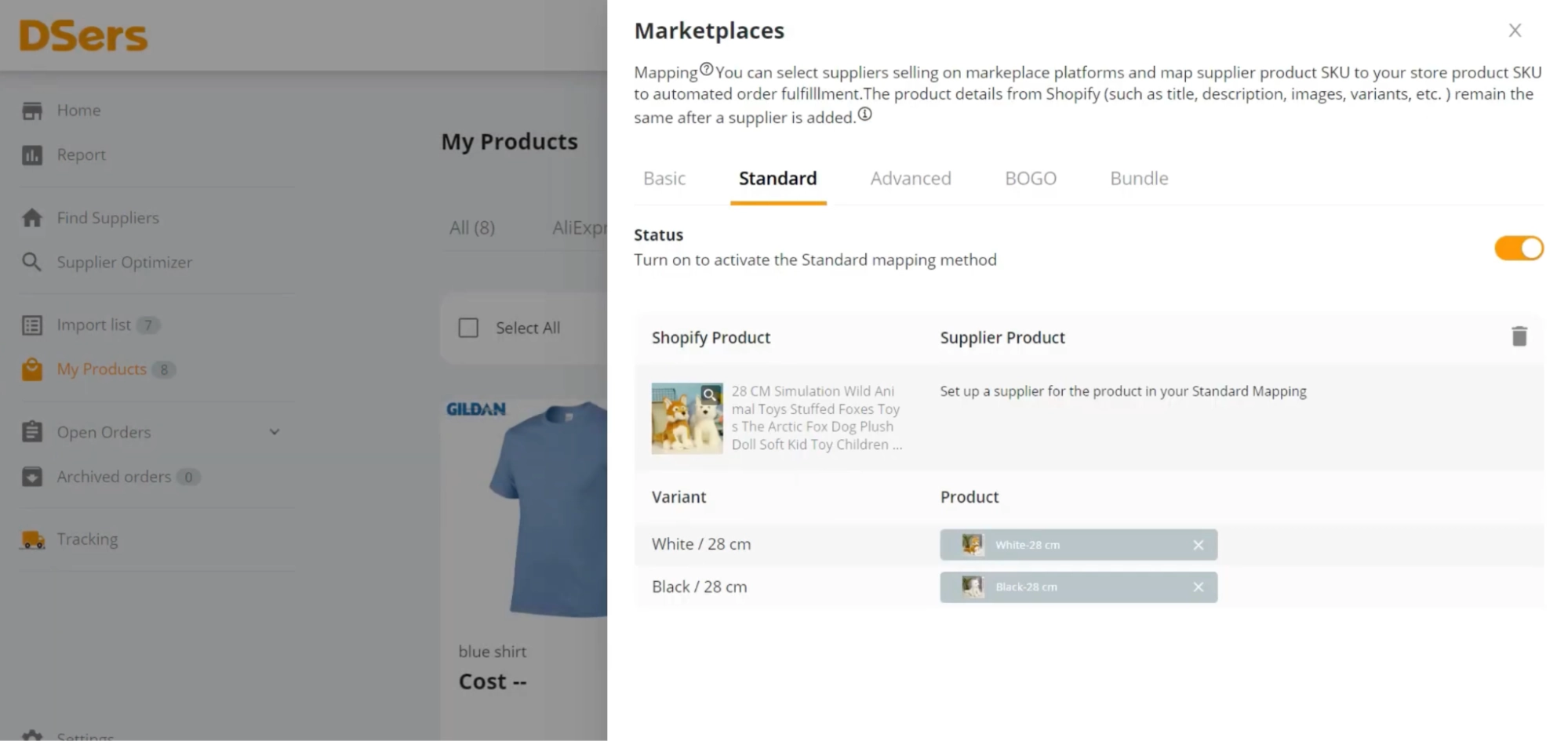Zoom the fox product image magnifier
The image size is (1568, 741).
(x=711, y=394)
